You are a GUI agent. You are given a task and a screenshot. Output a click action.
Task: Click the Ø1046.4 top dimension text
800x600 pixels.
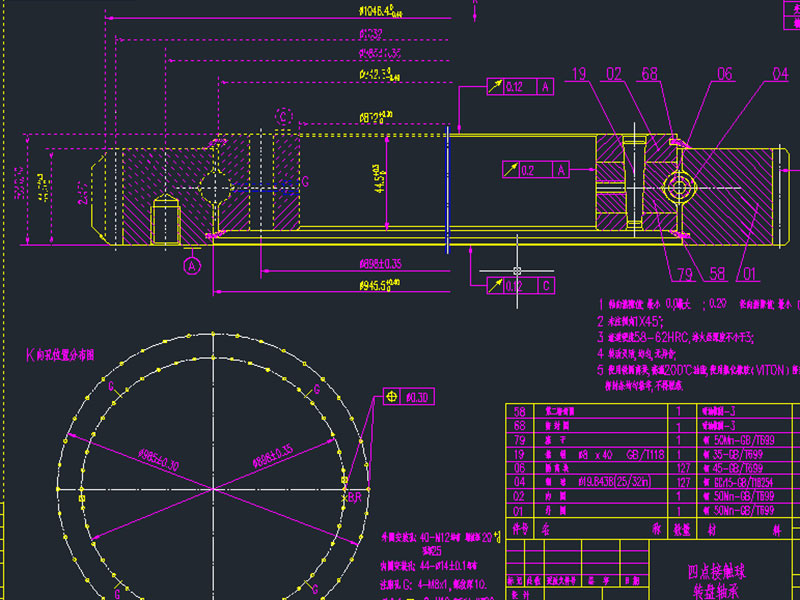point(380,13)
